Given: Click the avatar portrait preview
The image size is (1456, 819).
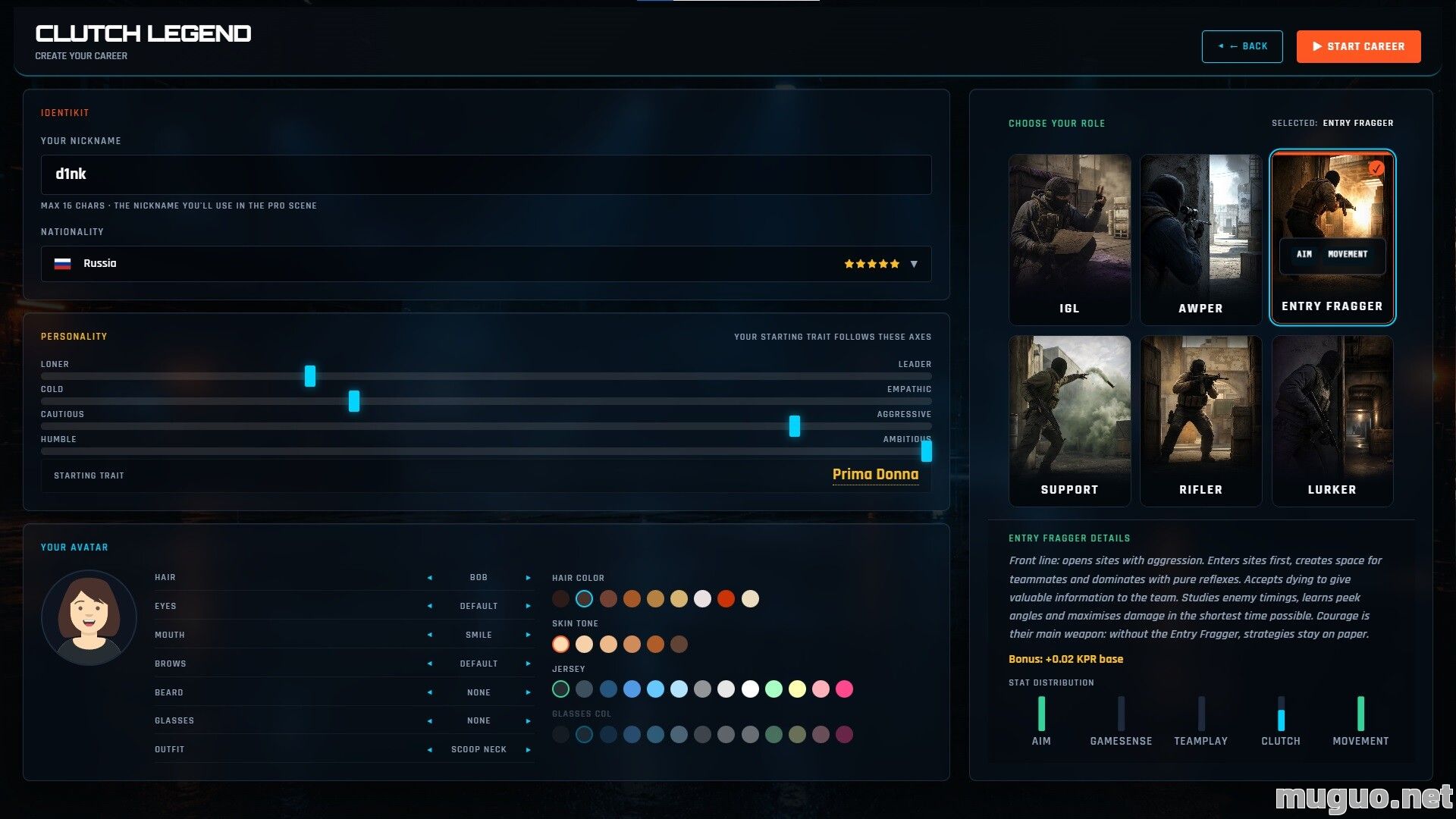Looking at the screenshot, I should tap(89, 618).
